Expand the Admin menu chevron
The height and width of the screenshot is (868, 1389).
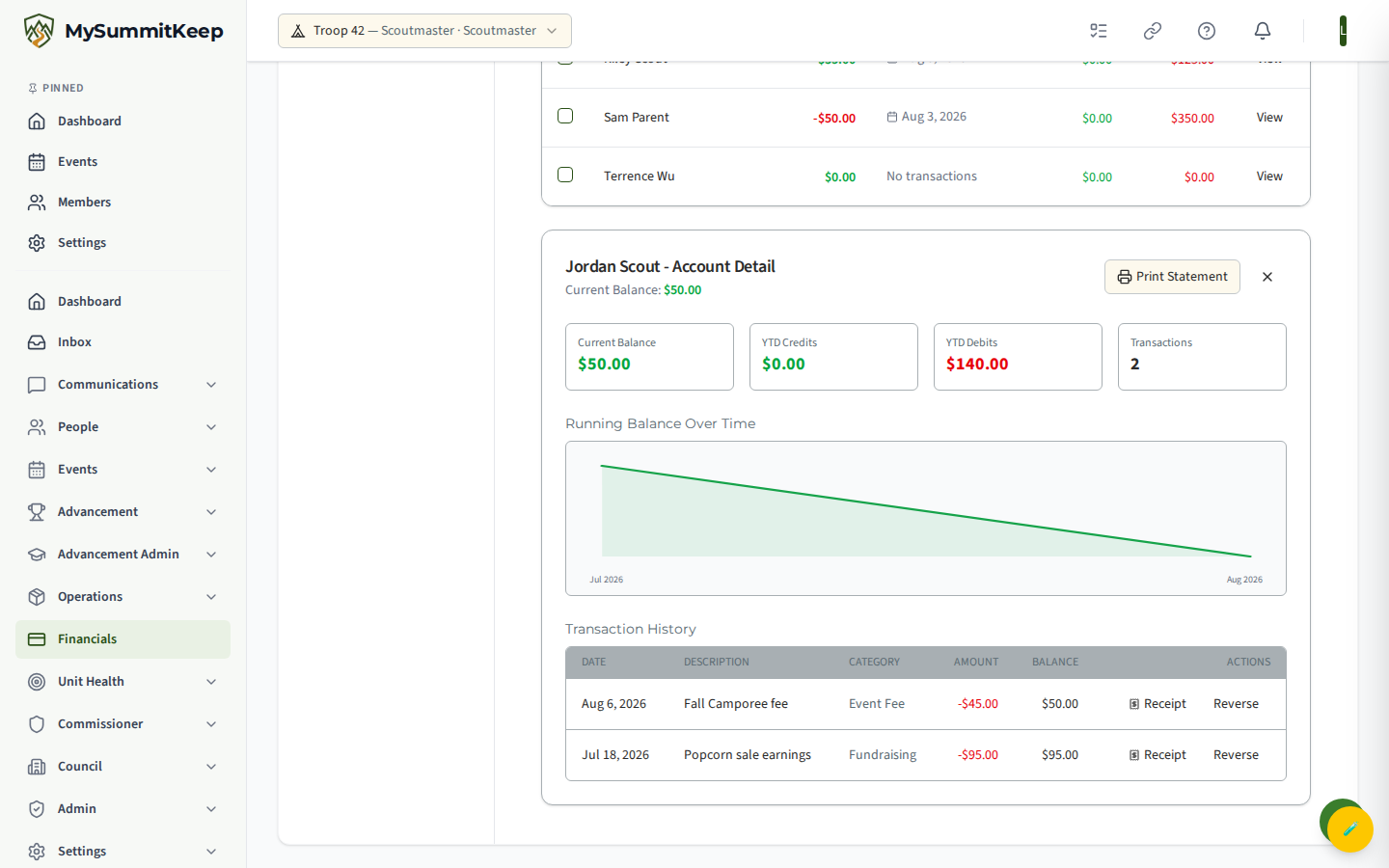(x=211, y=808)
